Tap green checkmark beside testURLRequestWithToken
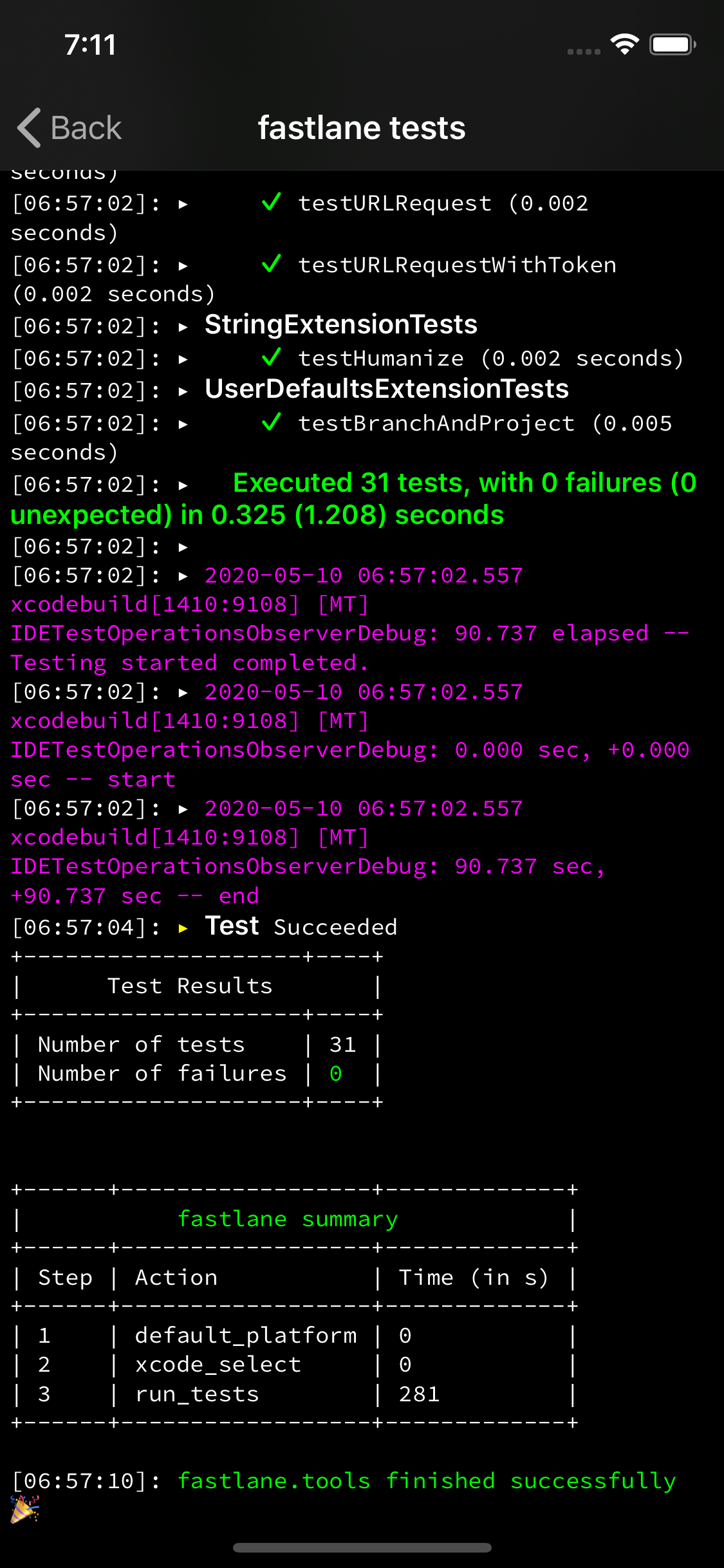Viewport: 724px width, 1568px height. tap(272, 263)
